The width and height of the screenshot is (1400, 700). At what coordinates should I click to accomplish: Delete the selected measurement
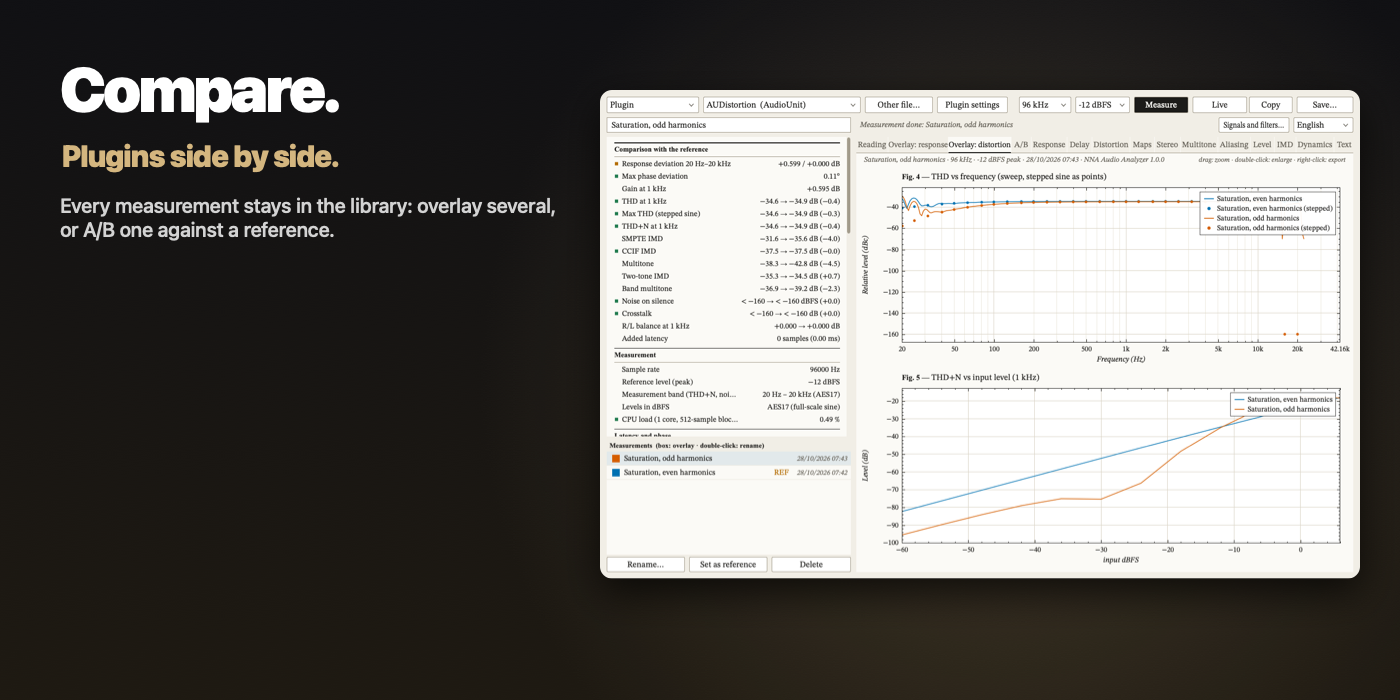point(811,564)
